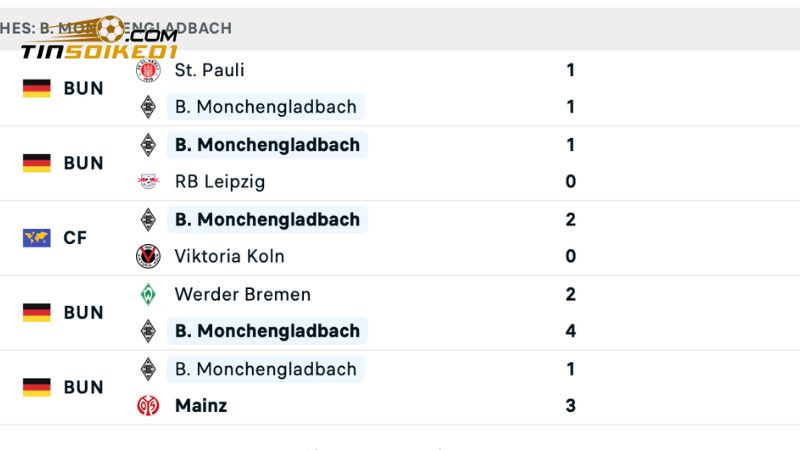Select B. Monchengladbach in the Leipzig match
Viewport: 800px width, 450px height.
[267, 145]
